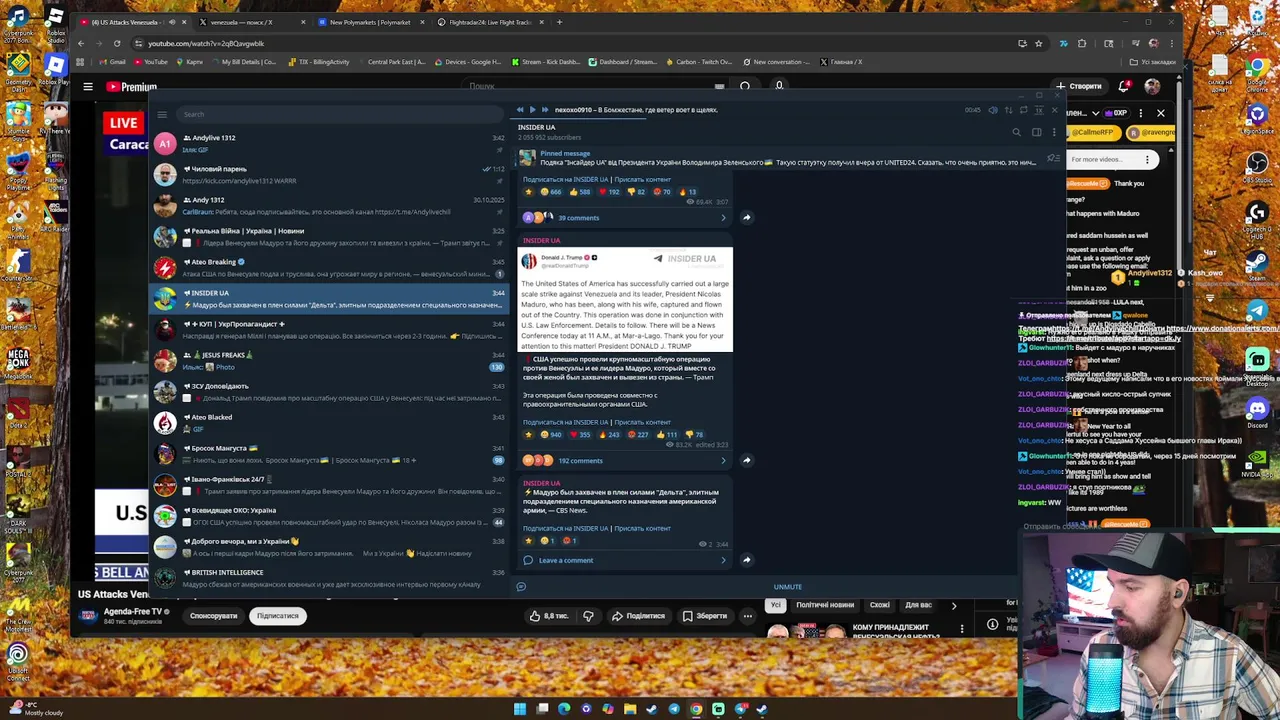This screenshot has width=1280, height=720.
Task: Open the Stream - Kick Dashboard bookmark
Action: pyautogui.click(x=546, y=62)
